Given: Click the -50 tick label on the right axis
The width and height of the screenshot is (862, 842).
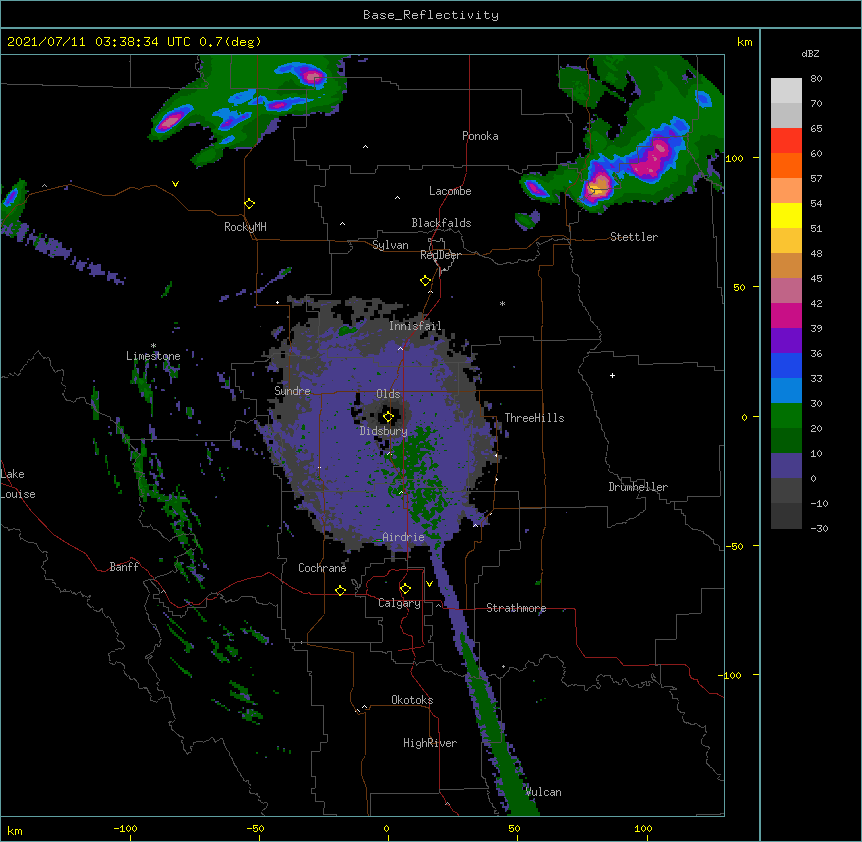Looking at the screenshot, I should (734, 546).
